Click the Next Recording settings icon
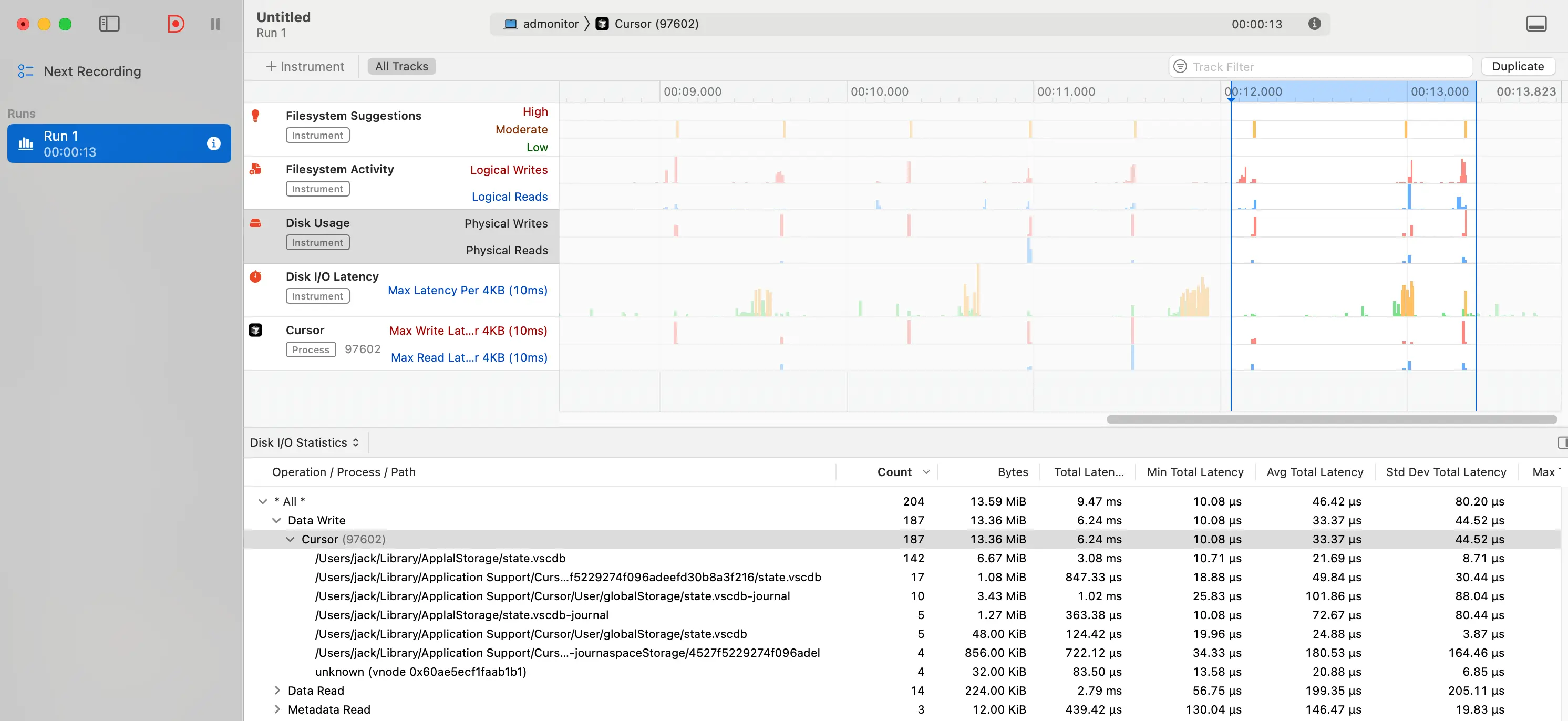This screenshot has height=721, width=1568. 26,71
